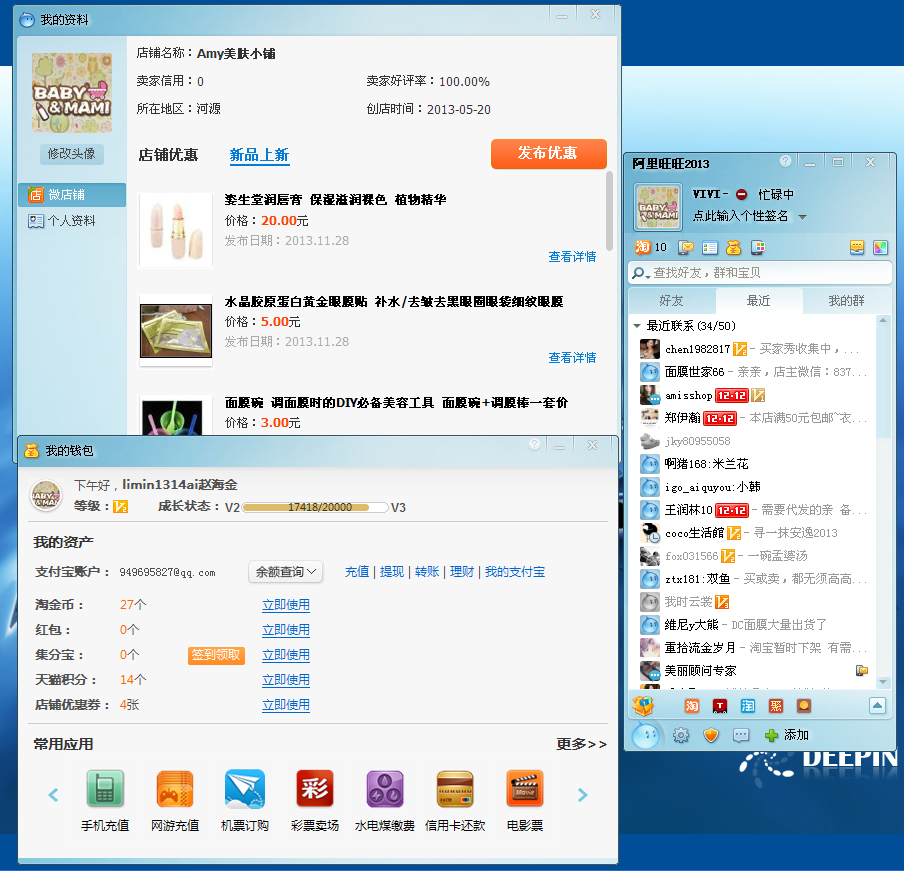Screen dimensions: 904x871
Task: Open 机票订购 flight booking app
Action: click(x=245, y=801)
